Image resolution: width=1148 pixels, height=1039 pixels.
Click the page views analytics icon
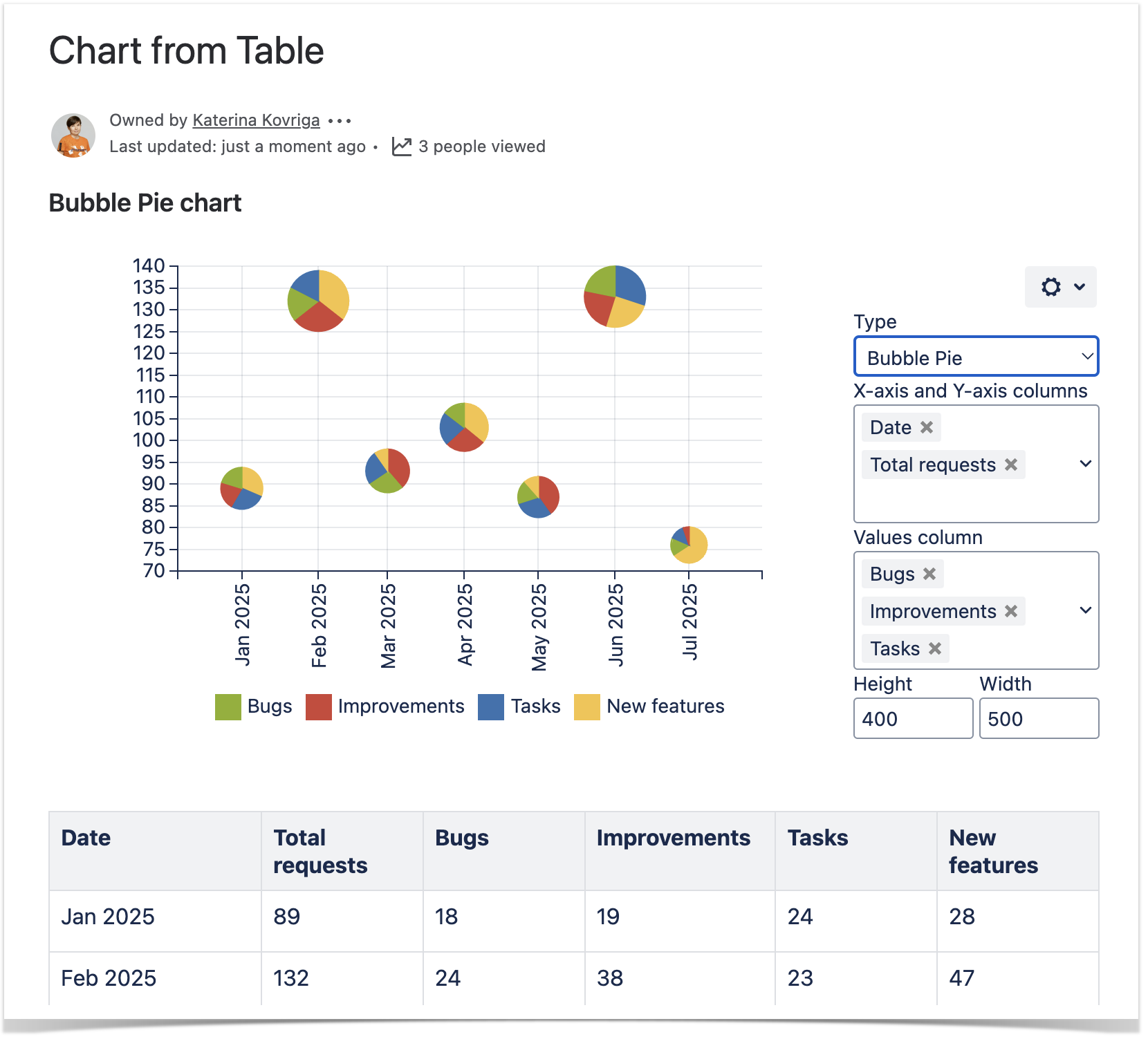click(401, 147)
